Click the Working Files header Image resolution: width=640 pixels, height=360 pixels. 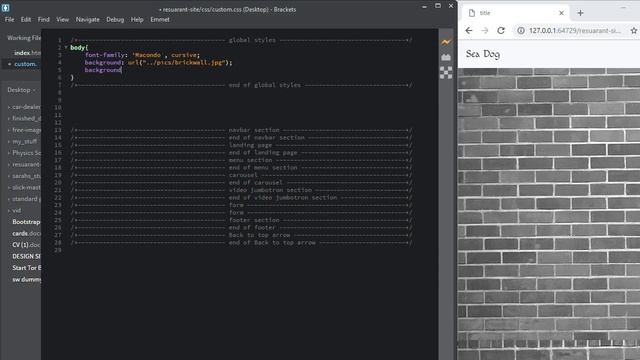pos(24,38)
